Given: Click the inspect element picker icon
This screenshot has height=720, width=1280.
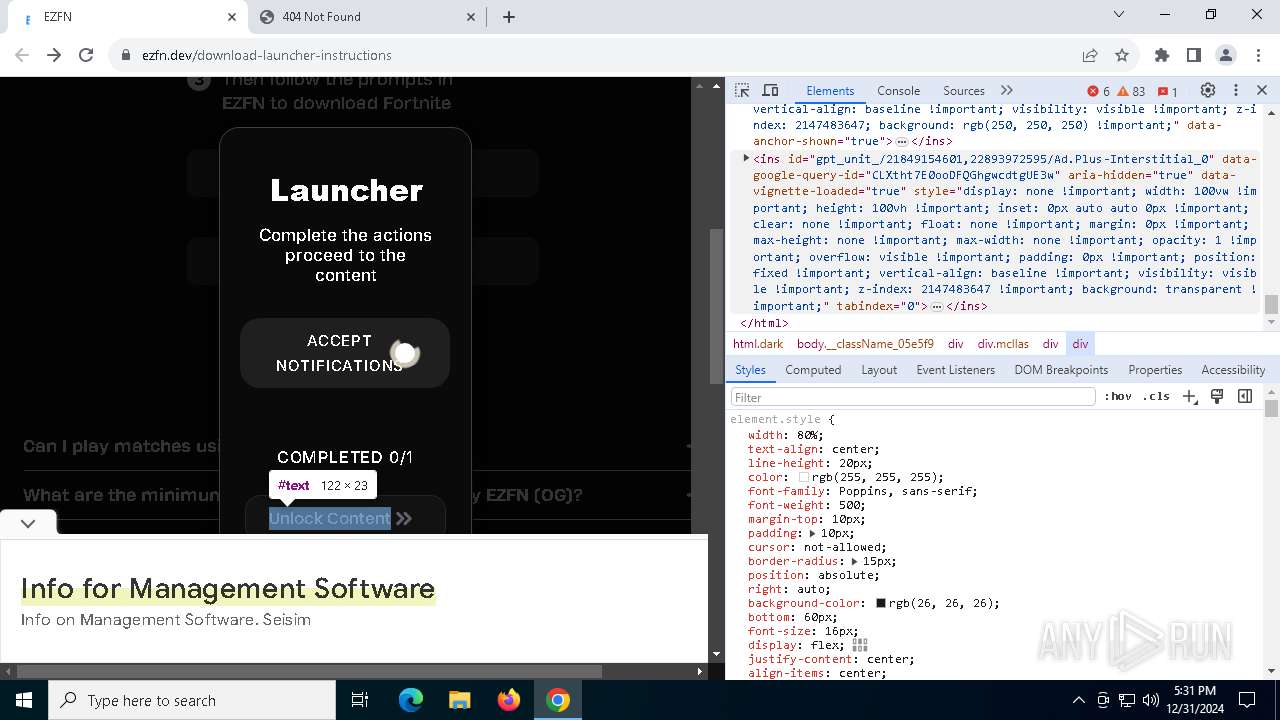Looking at the screenshot, I should [x=742, y=90].
